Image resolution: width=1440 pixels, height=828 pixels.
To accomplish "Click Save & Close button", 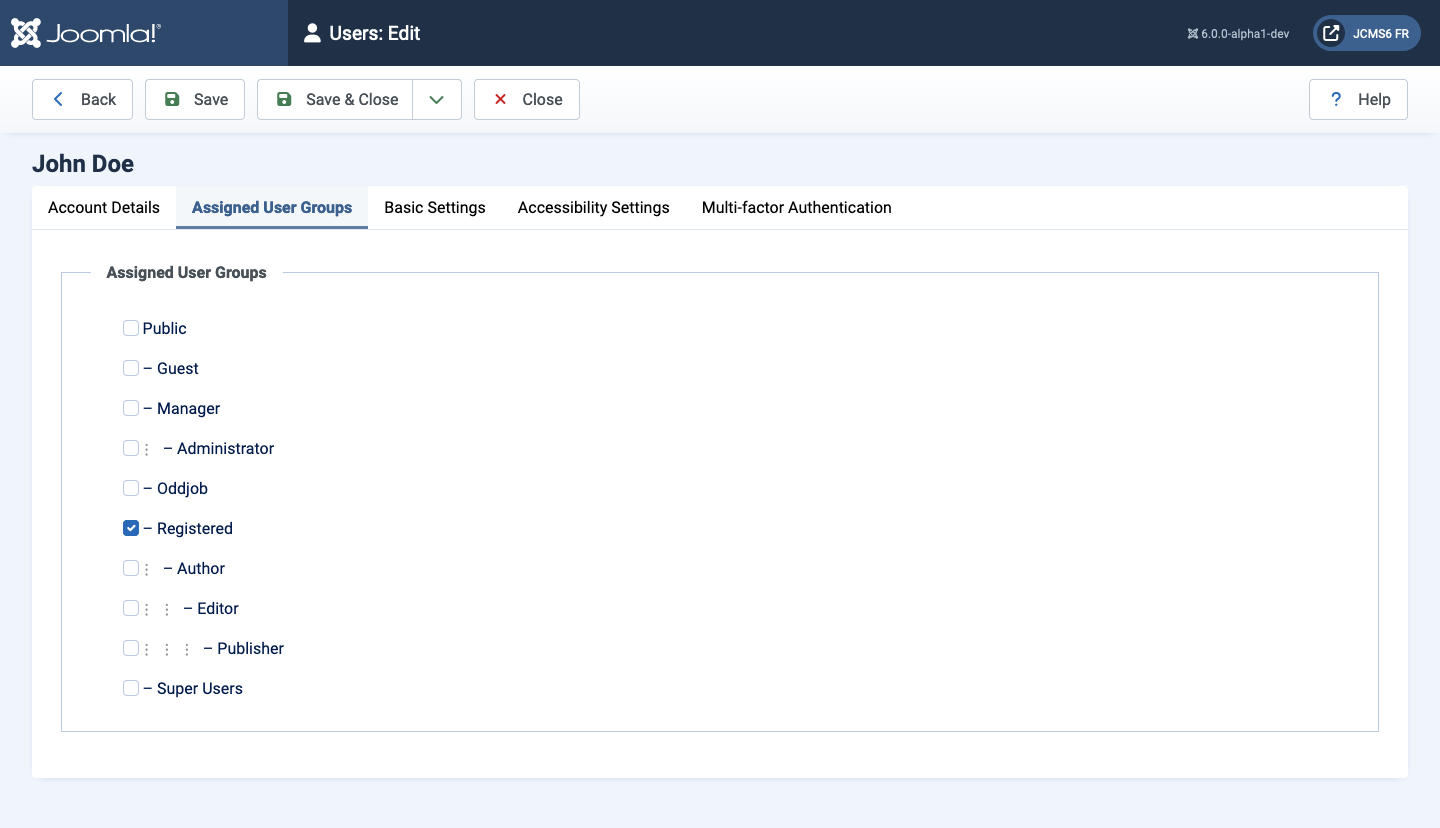I will click(x=335, y=99).
